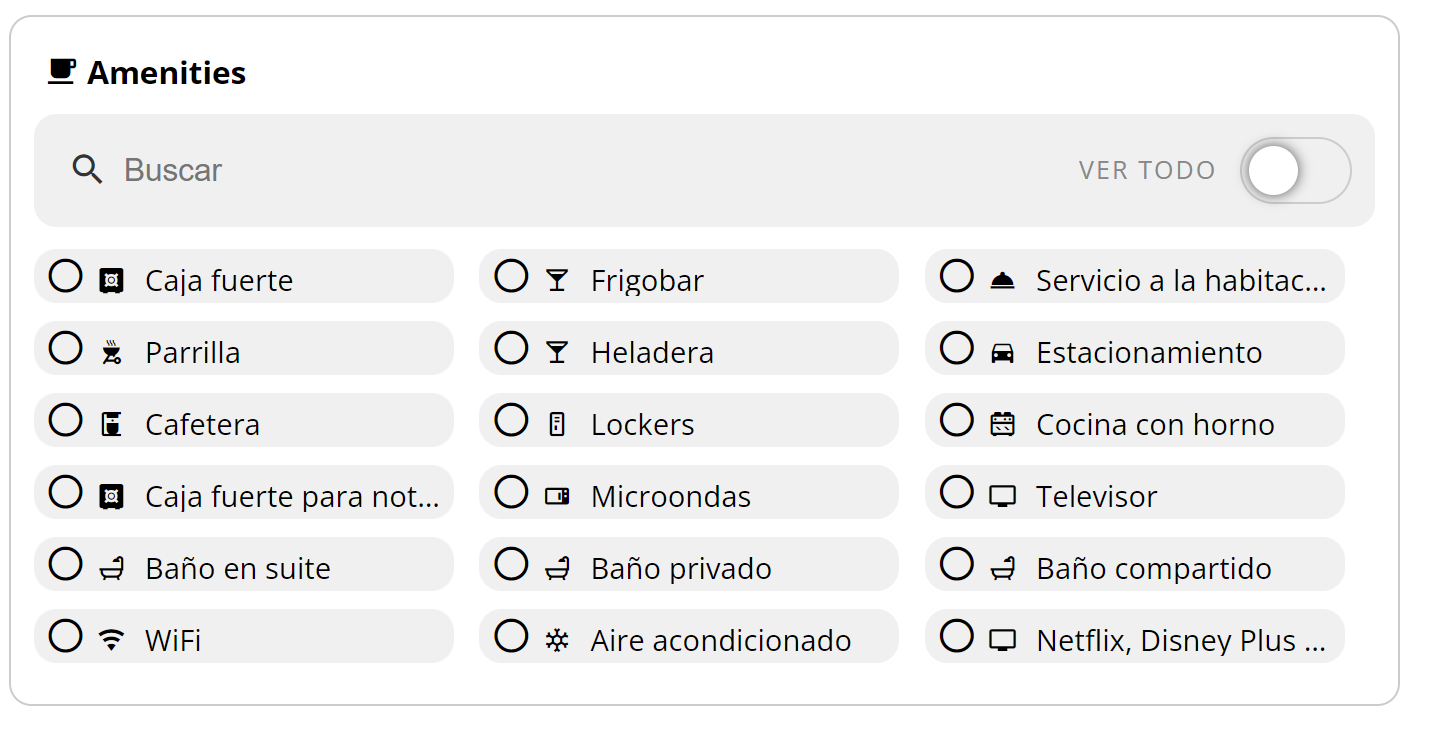The width and height of the screenshot is (1430, 730).
Task: Select the radio button for Lockers
Action: (x=511, y=422)
